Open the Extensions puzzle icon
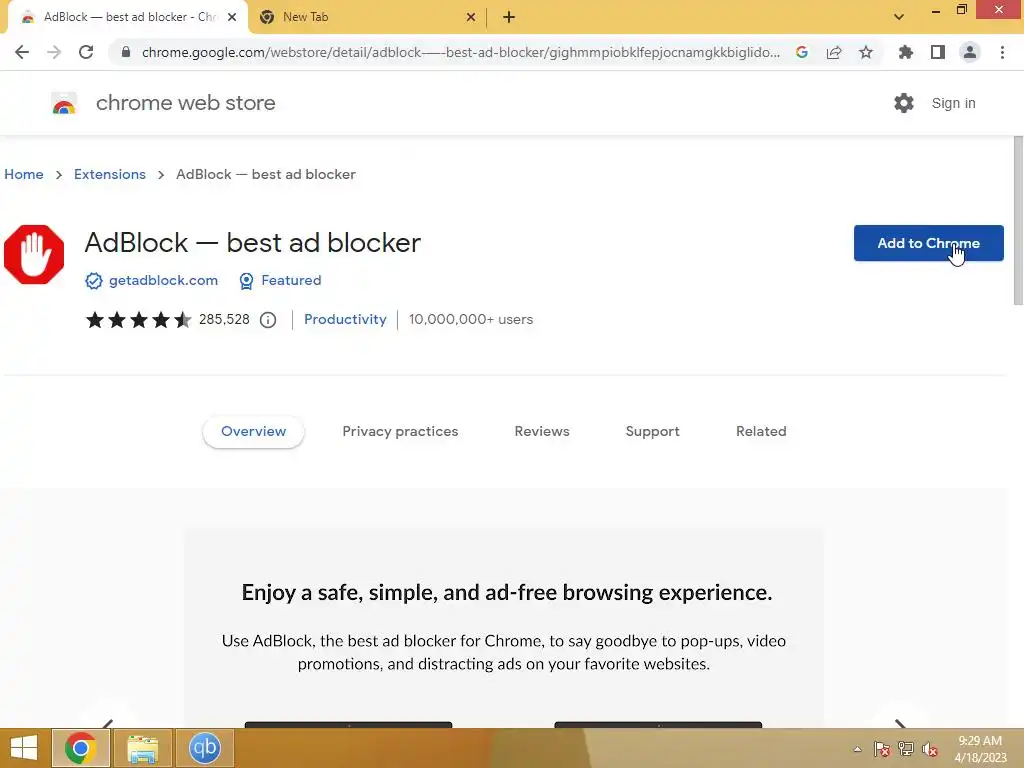The height and width of the screenshot is (768, 1024). tap(906, 52)
